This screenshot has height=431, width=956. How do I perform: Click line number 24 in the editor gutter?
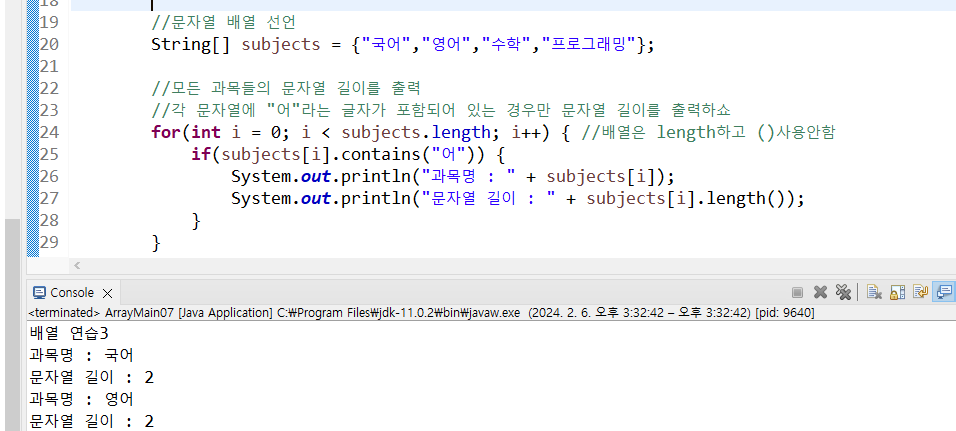[49, 132]
